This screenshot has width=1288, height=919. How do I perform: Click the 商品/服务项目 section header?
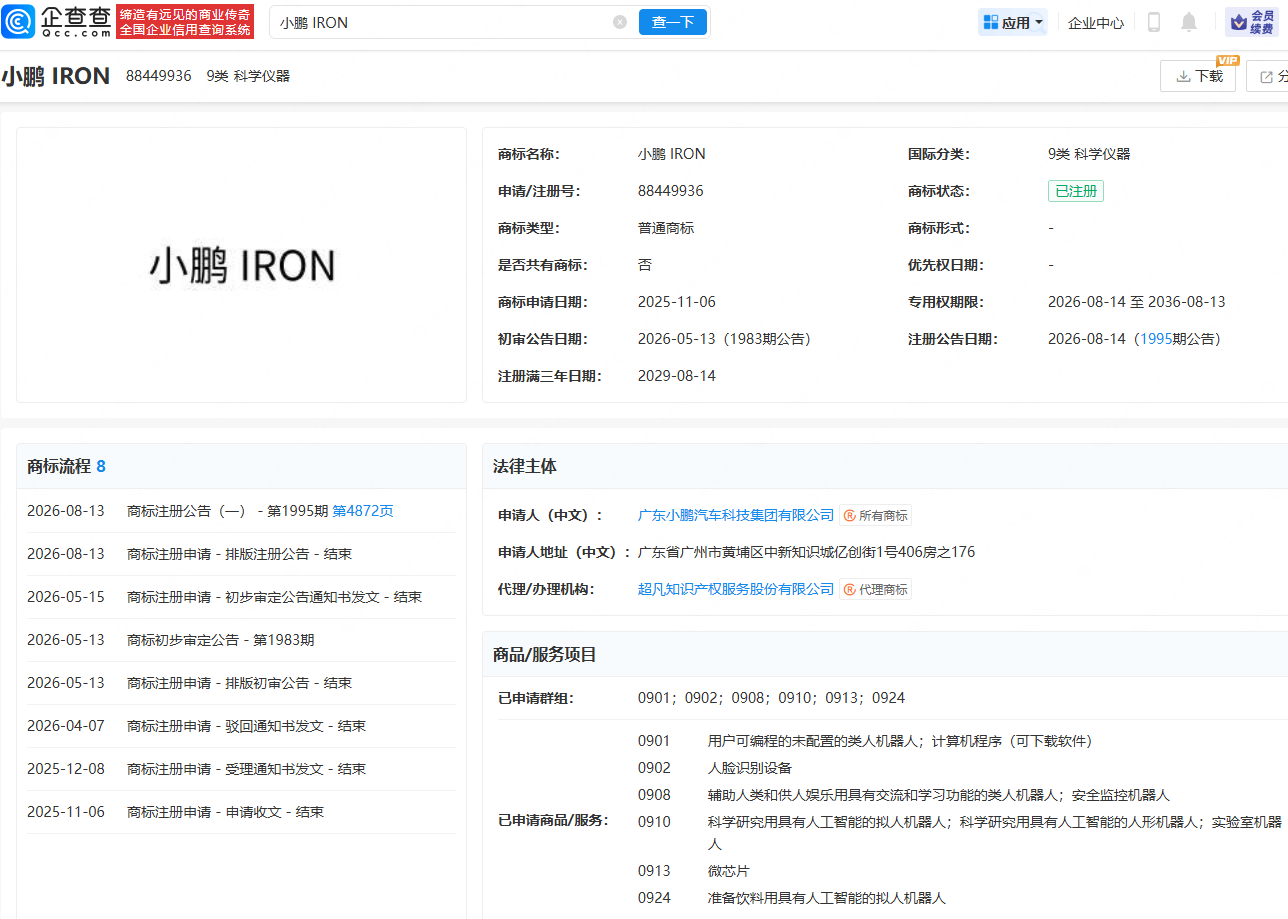pos(545,655)
